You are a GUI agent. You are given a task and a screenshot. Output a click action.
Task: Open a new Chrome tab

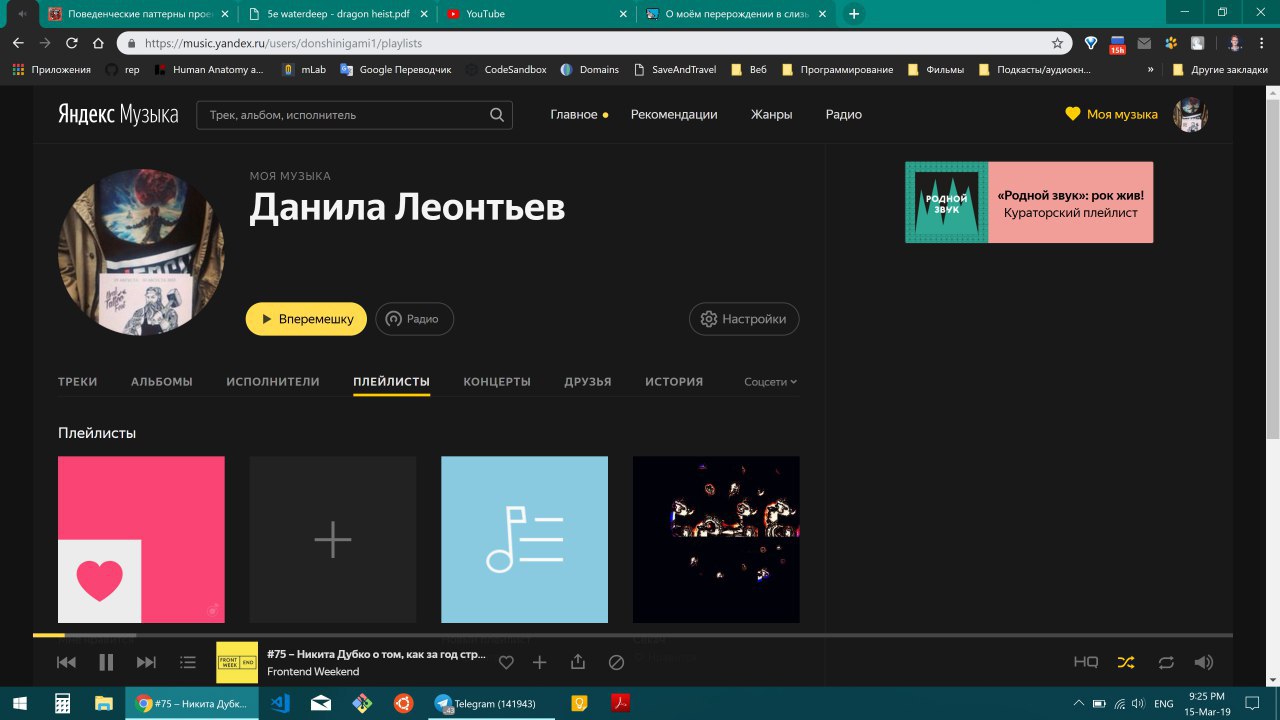pyautogui.click(x=854, y=14)
